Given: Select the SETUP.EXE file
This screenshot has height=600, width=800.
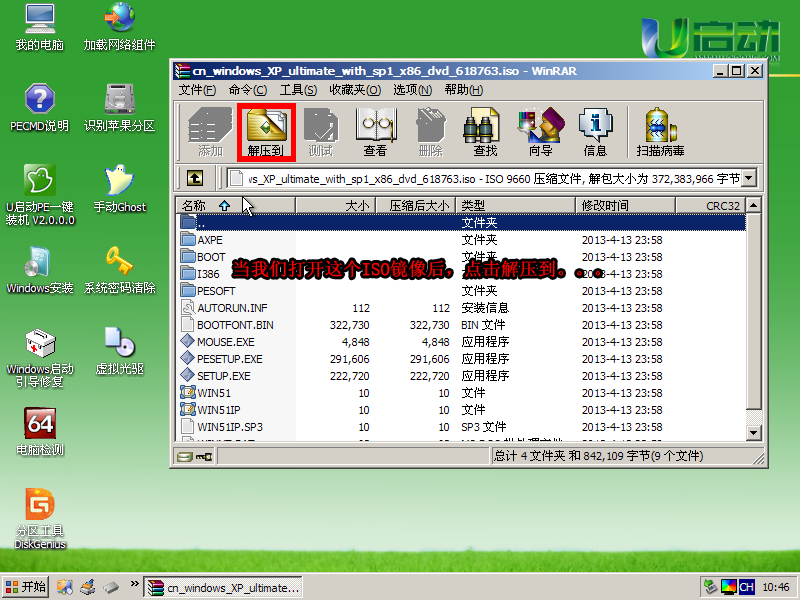Looking at the screenshot, I should 461,376.
